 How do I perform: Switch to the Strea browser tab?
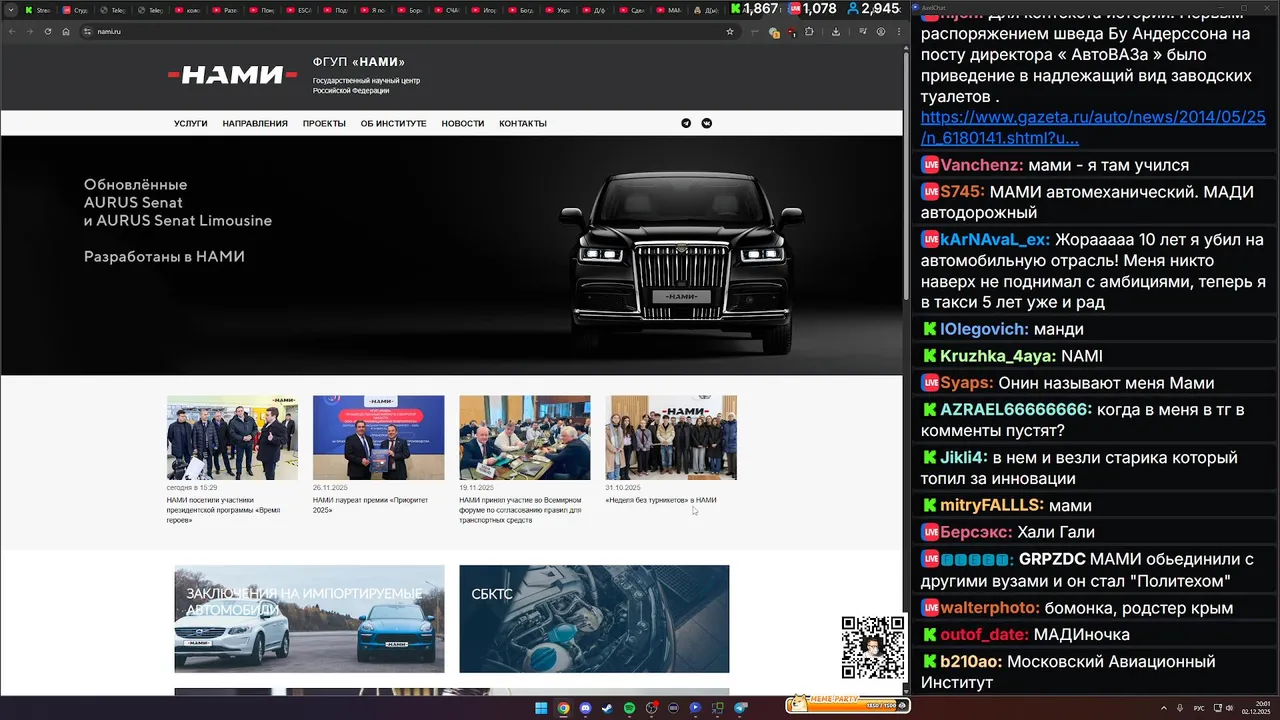pos(38,10)
